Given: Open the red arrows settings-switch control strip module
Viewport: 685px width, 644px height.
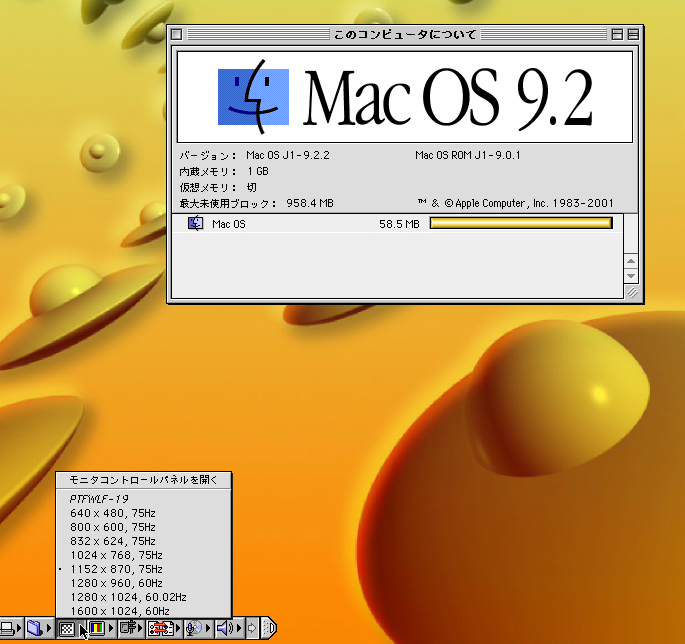Looking at the screenshot, I should click(x=160, y=629).
